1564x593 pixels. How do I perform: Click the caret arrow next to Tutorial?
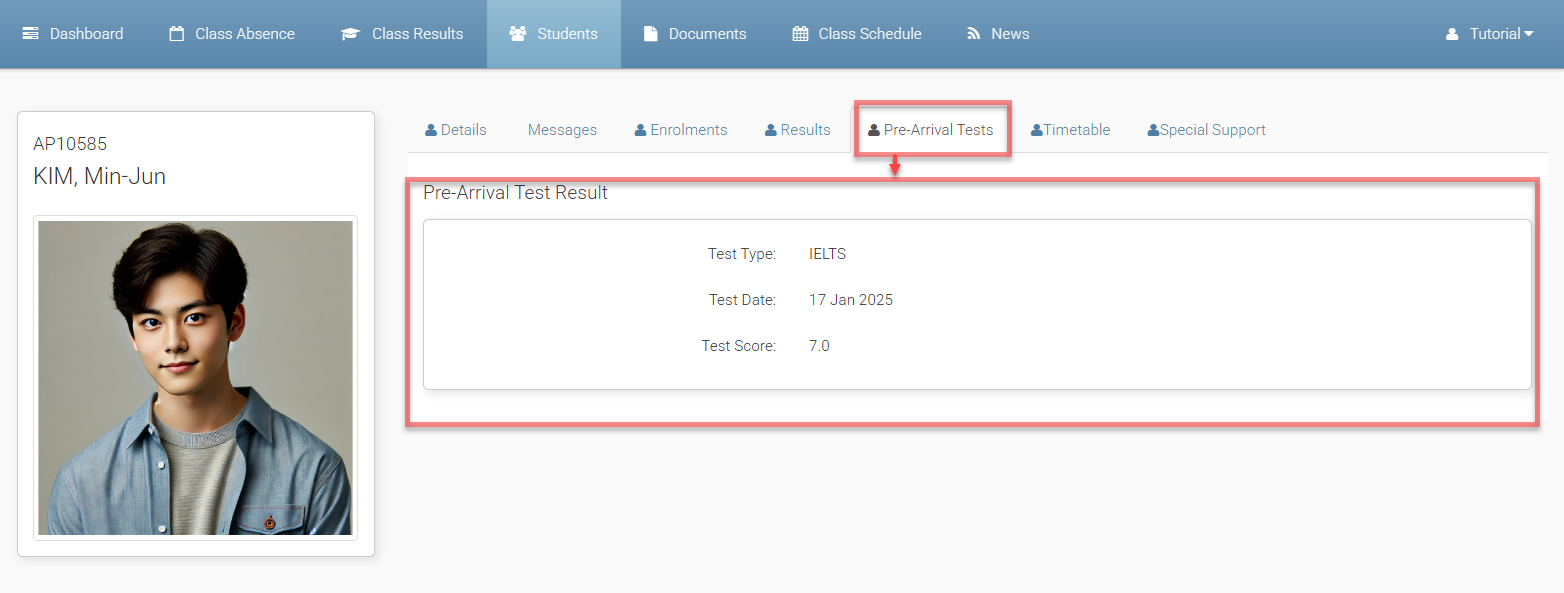click(1528, 34)
